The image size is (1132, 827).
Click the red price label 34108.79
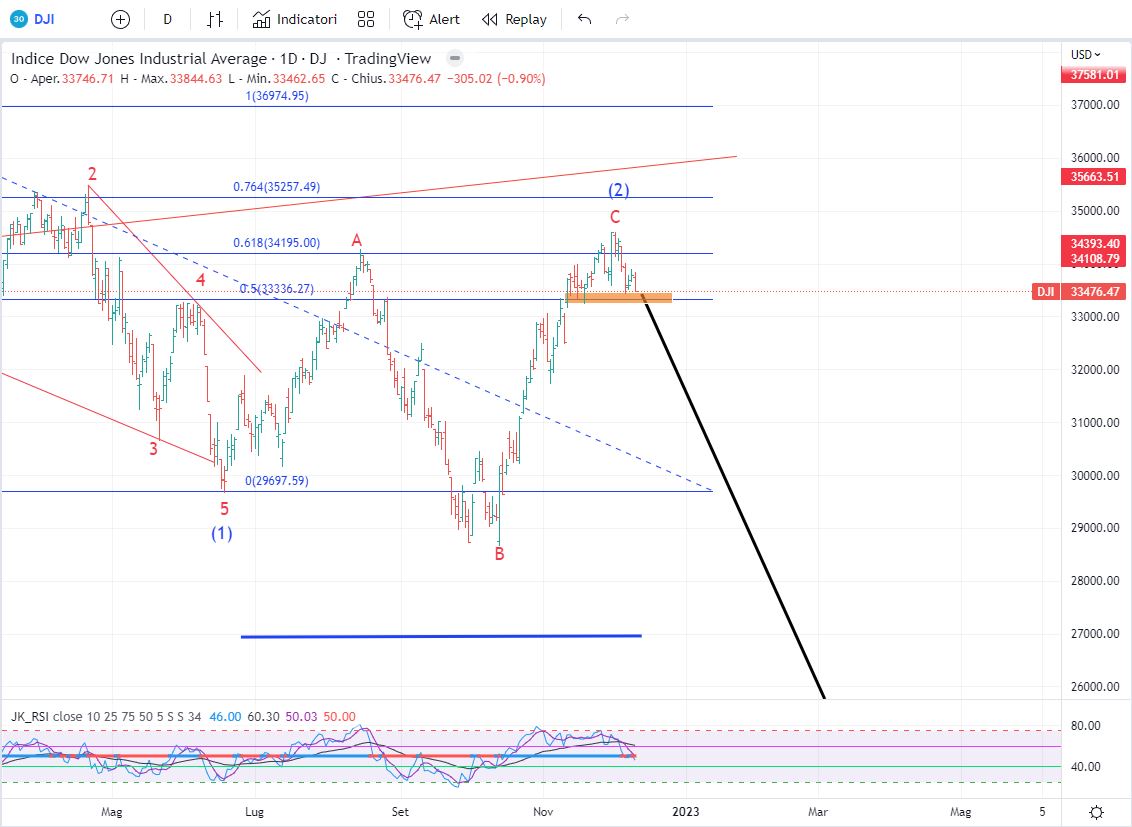tap(1094, 258)
